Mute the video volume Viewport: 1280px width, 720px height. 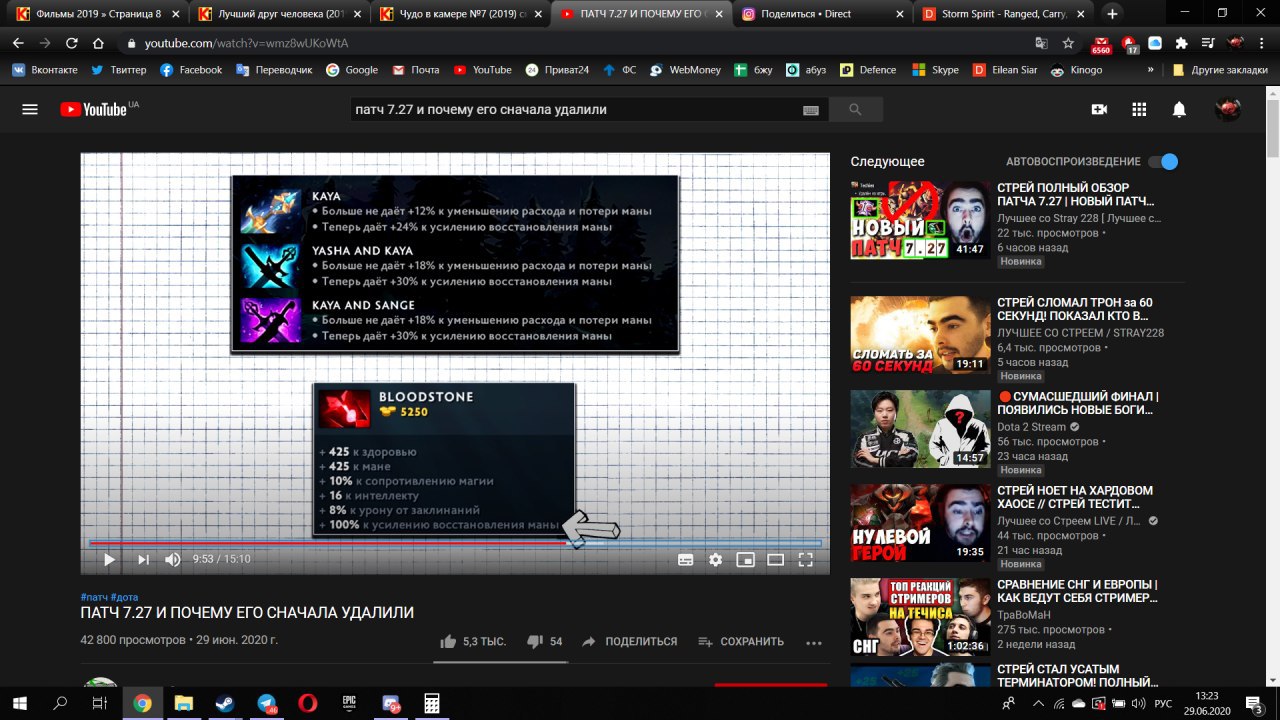pos(173,560)
